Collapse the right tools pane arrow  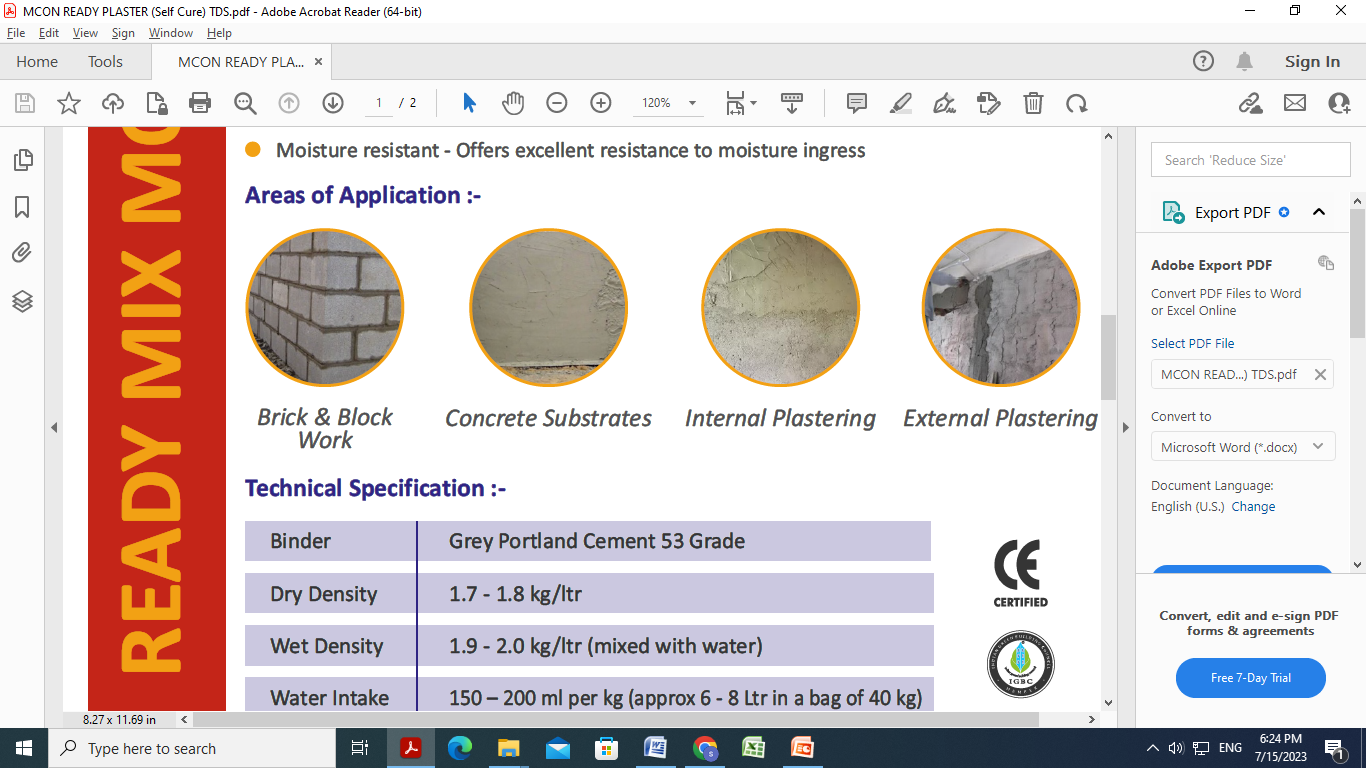tap(1125, 427)
